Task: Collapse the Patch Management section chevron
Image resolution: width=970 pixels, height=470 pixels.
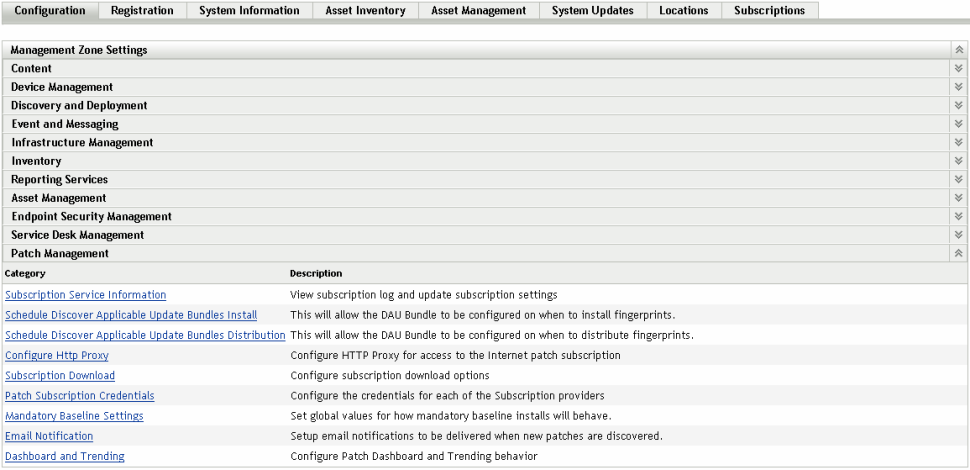Action: (958, 254)
